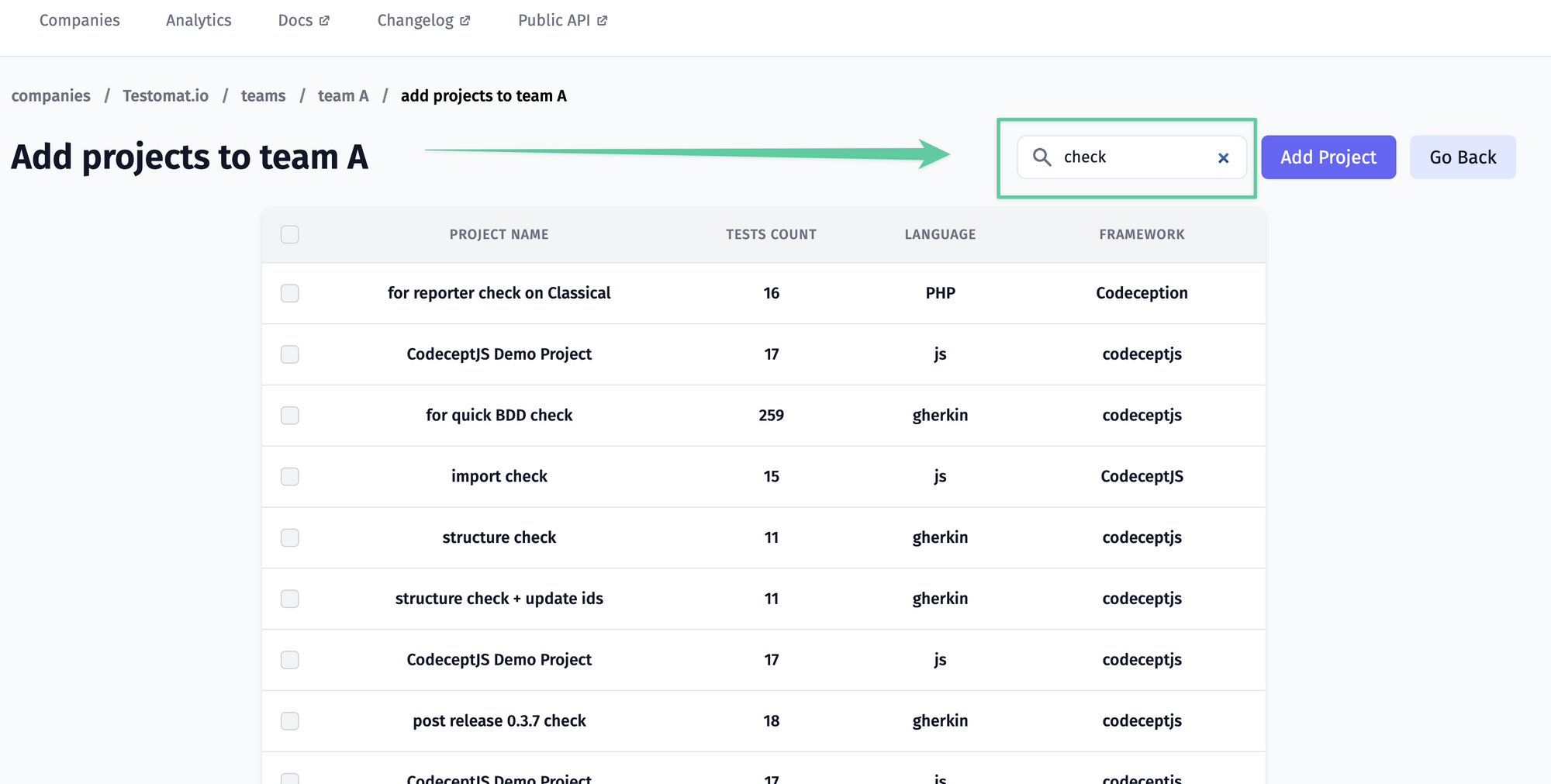Screen dimensions: 1551x784
Task: Click the Add Project button
Action: click(x=1328, y=157)
